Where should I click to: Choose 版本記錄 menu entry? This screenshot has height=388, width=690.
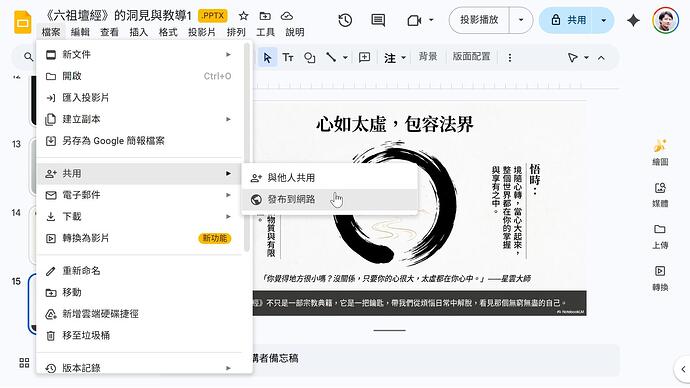pyautogui.click(x=139, y=368)
